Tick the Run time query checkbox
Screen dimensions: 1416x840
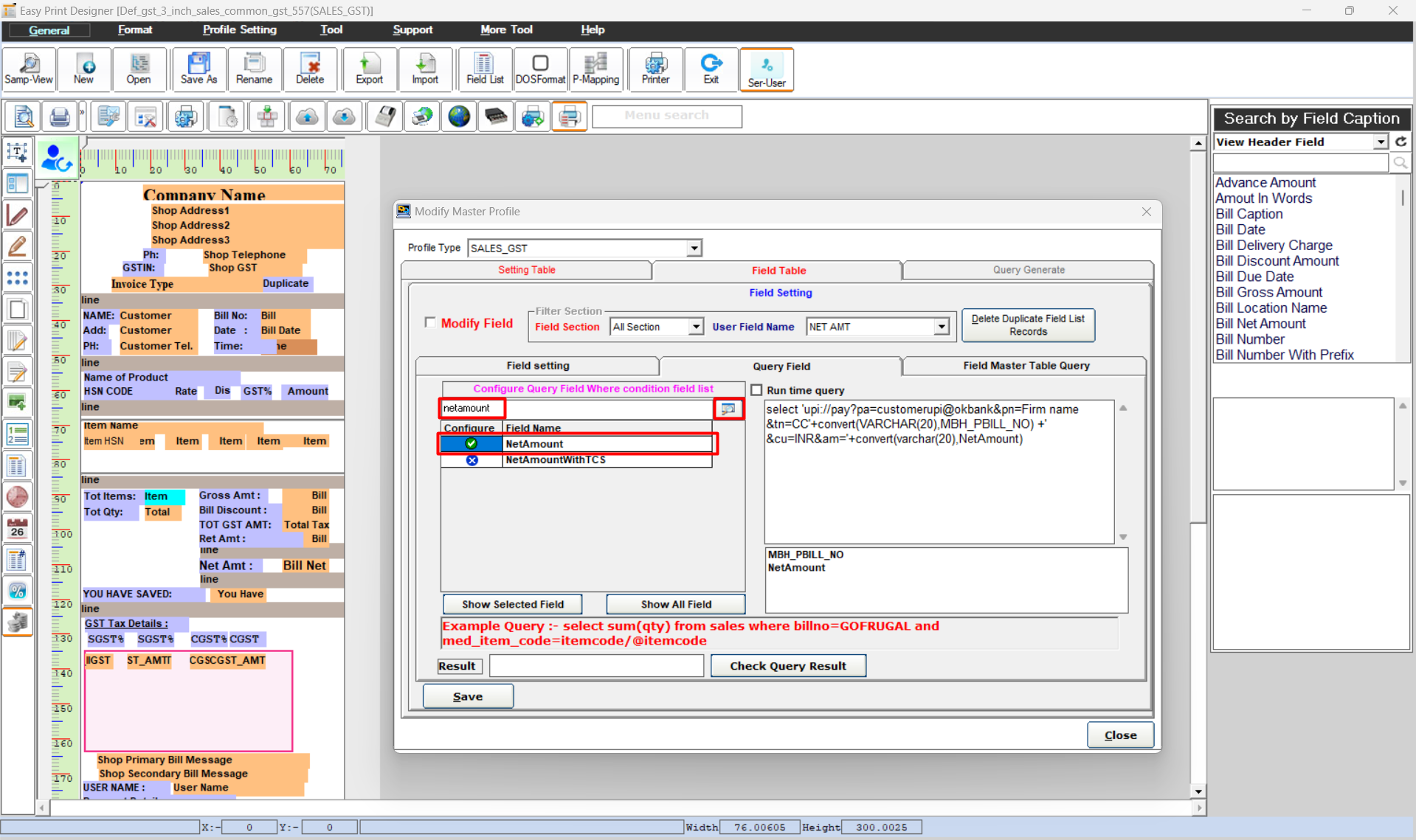click(x=756, y=390)
